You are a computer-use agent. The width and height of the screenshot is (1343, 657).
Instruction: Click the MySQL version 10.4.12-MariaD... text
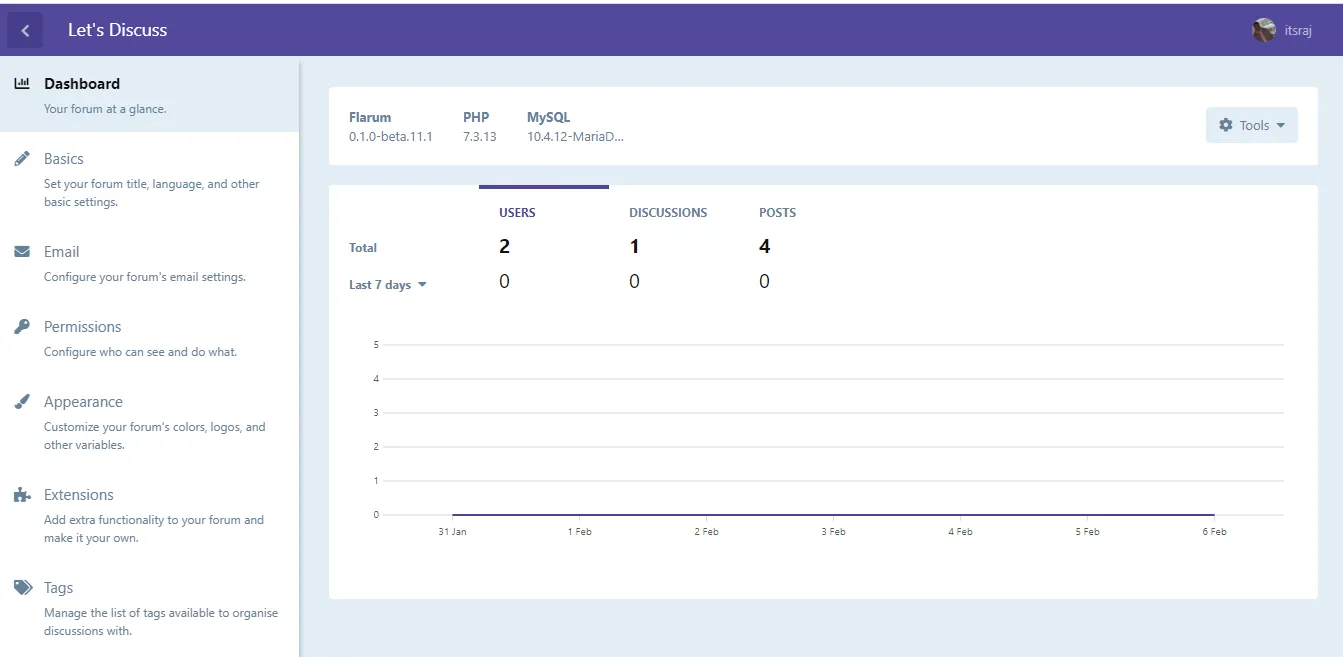click(x=575, y=137)
